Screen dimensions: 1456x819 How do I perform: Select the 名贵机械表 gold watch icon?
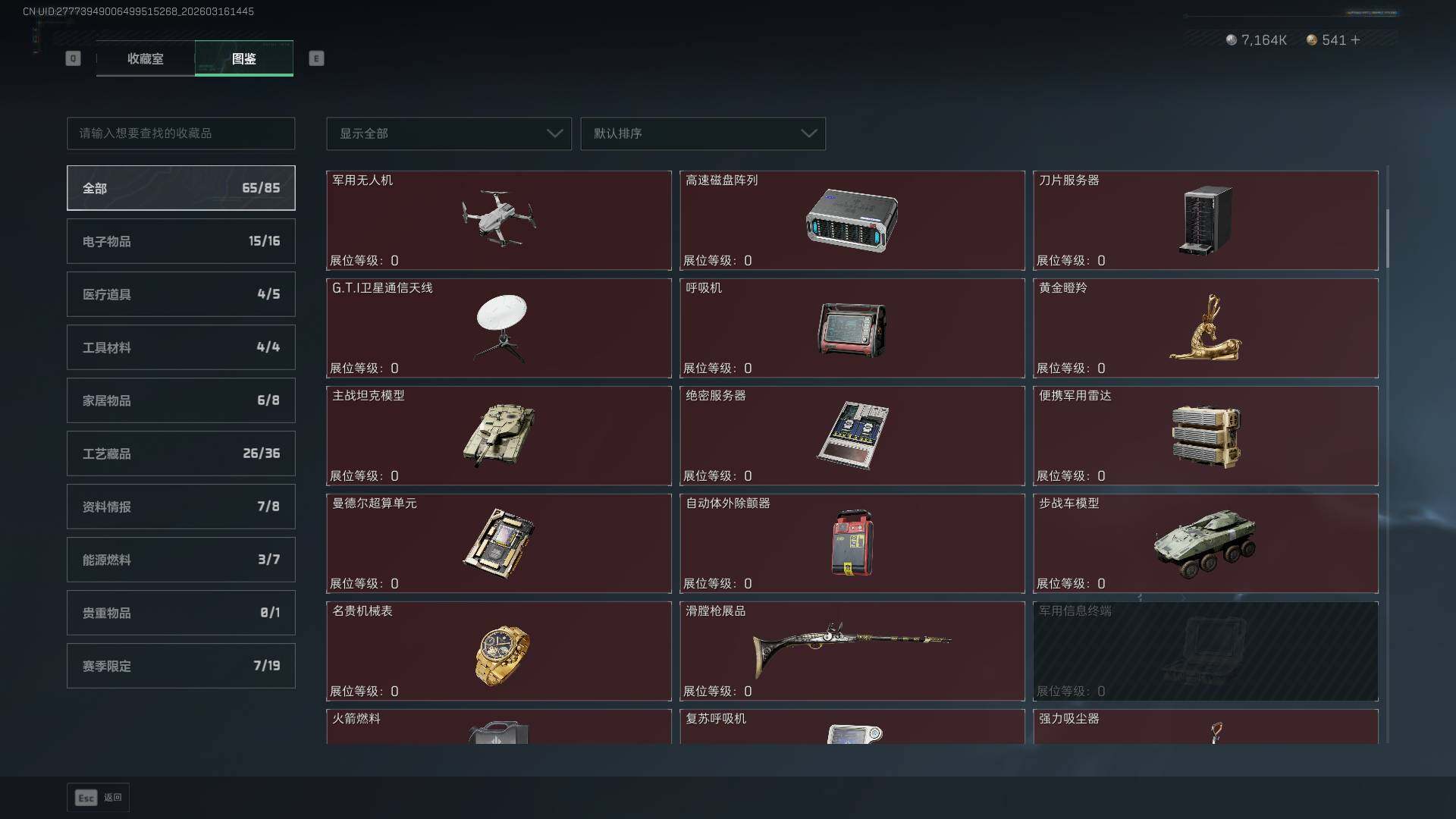(501, 655)
